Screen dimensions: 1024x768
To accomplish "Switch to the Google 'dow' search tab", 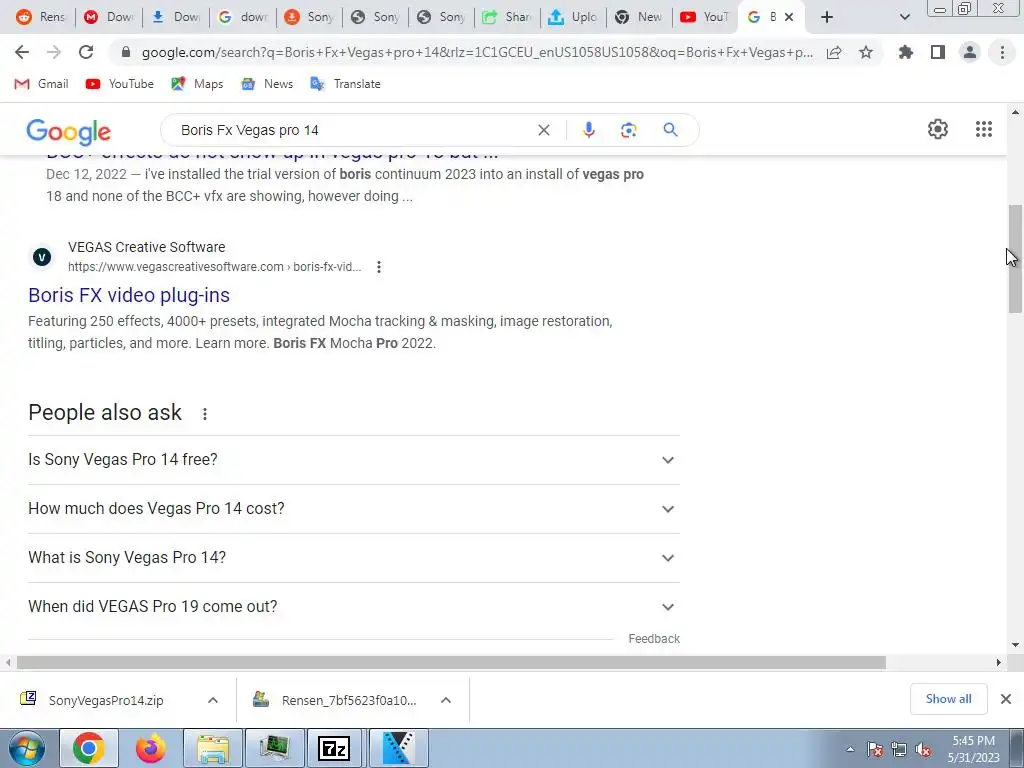I will [x=242, y=17].
